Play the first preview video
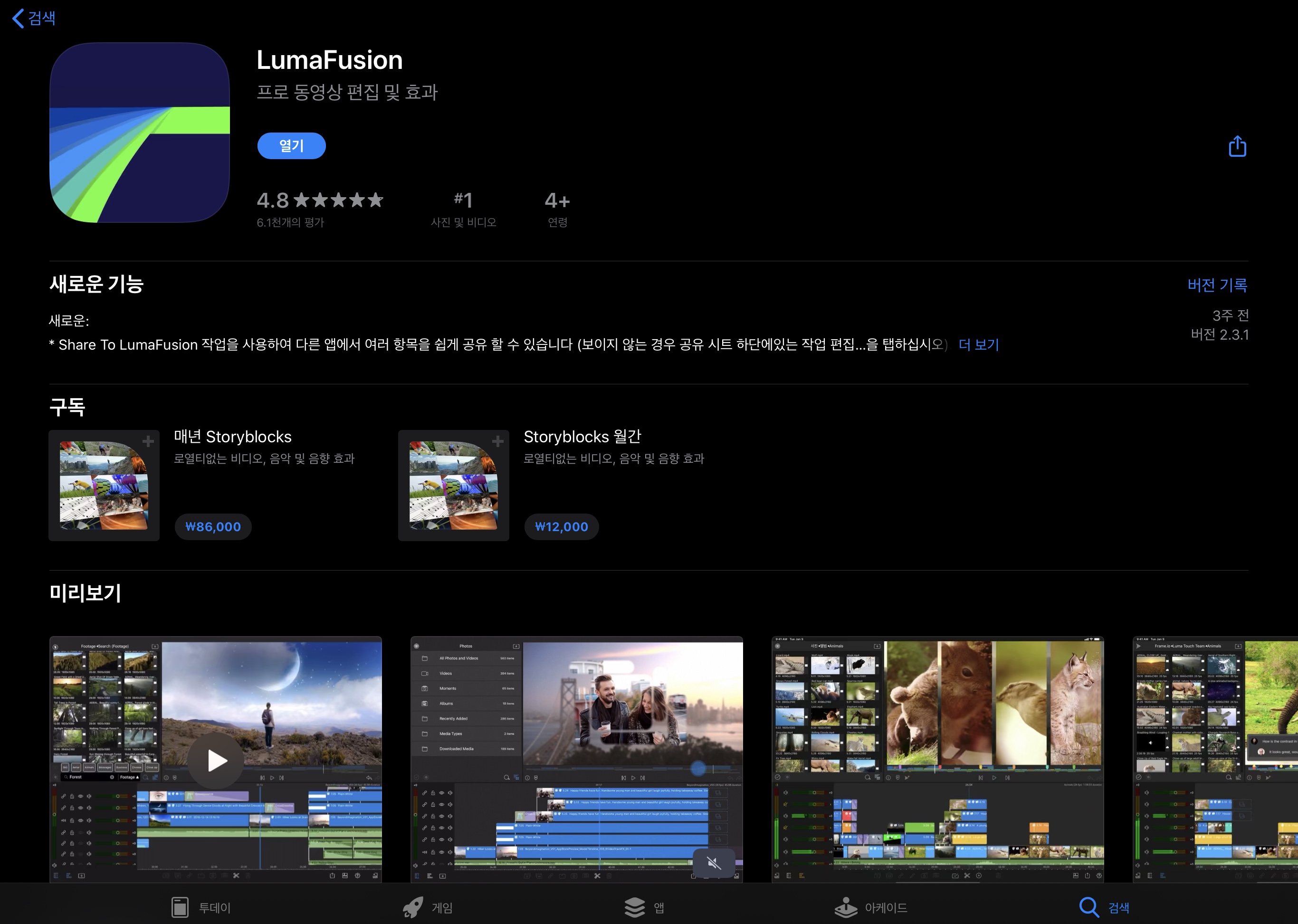This screenshot has width=1298, height=924. pyautogui.click(x=216, y=761)
